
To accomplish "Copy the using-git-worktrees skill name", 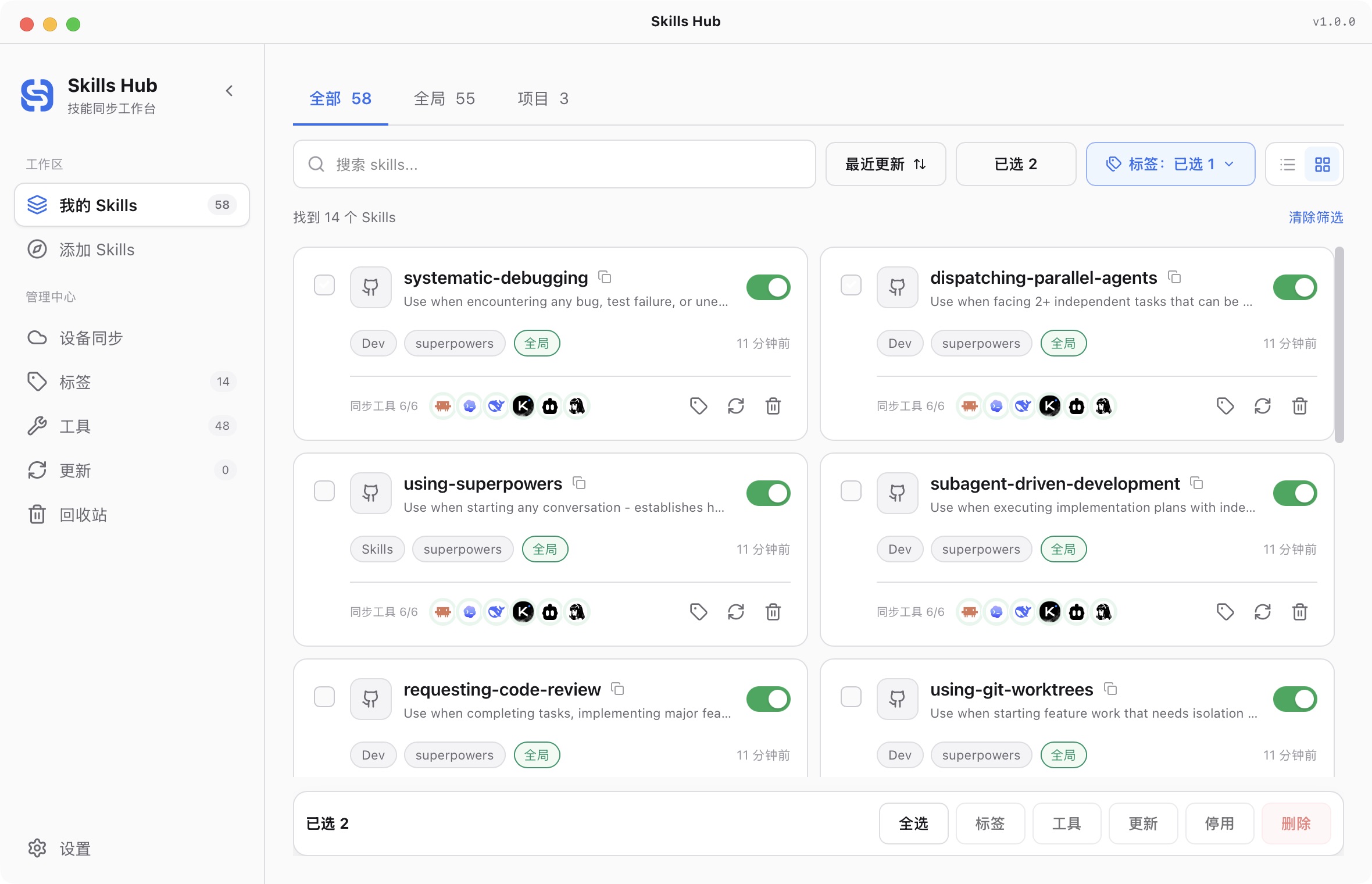I will pos(1110,689).
